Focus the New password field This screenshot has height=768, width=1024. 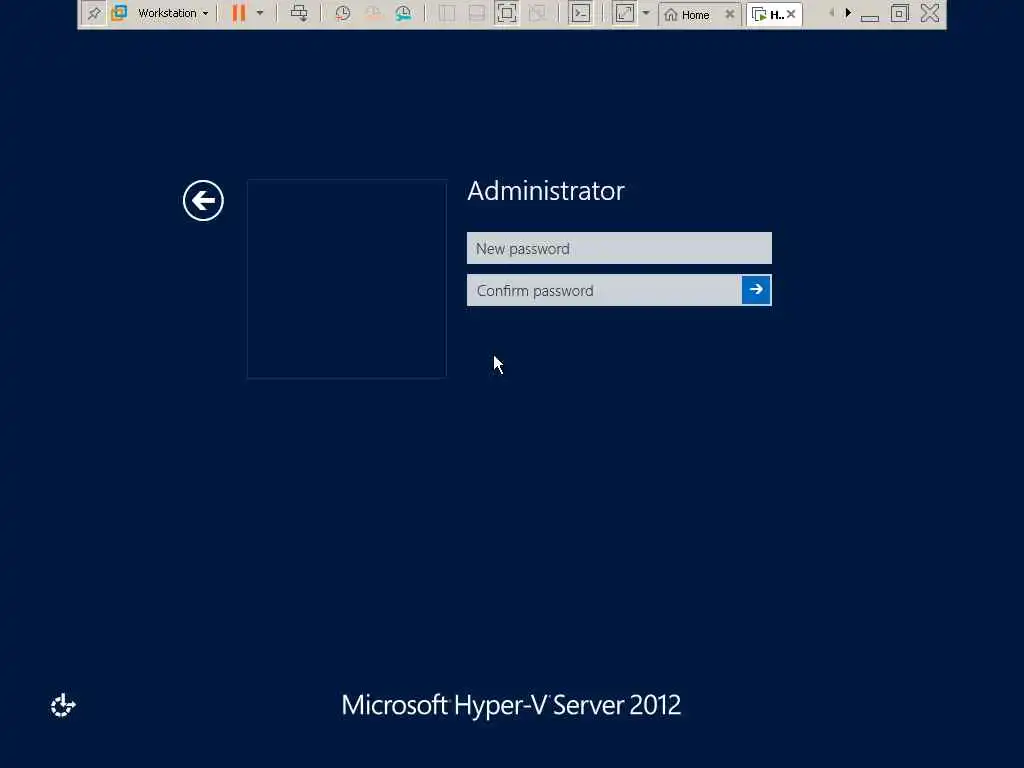tap(619, 248)
